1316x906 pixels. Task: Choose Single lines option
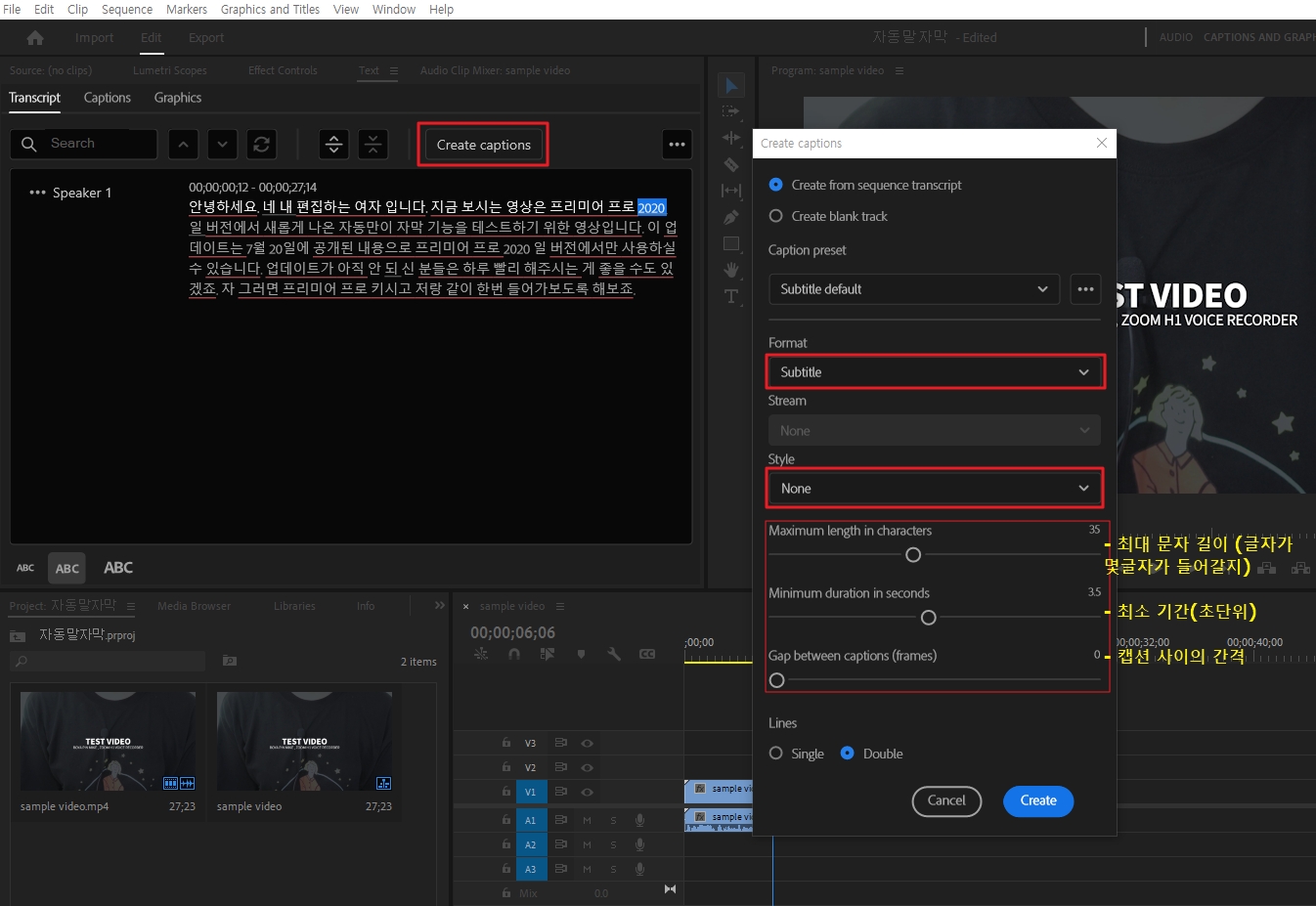(797, 754)
